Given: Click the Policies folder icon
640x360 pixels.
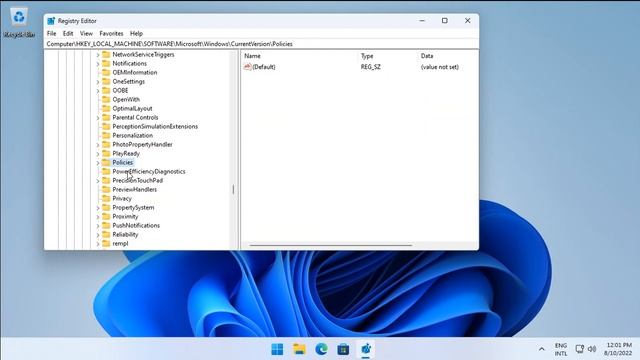Looking at the screenshot, I should (x=106, y=162).
